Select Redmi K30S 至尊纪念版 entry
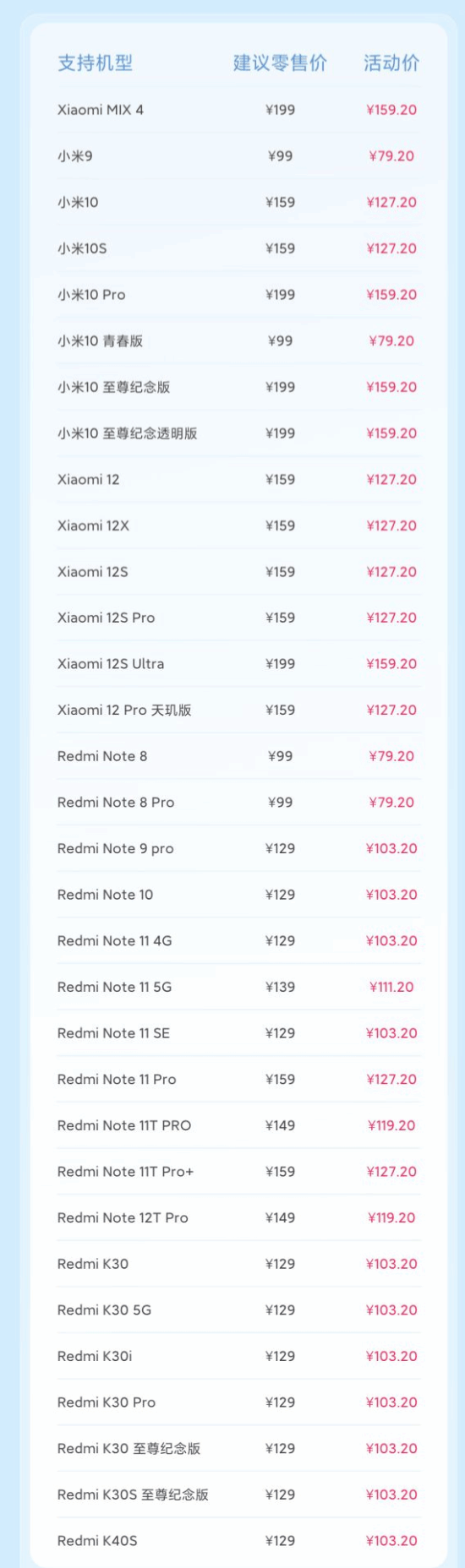The width and height of the screenshot is (465, 1568). pos(133,1495)
